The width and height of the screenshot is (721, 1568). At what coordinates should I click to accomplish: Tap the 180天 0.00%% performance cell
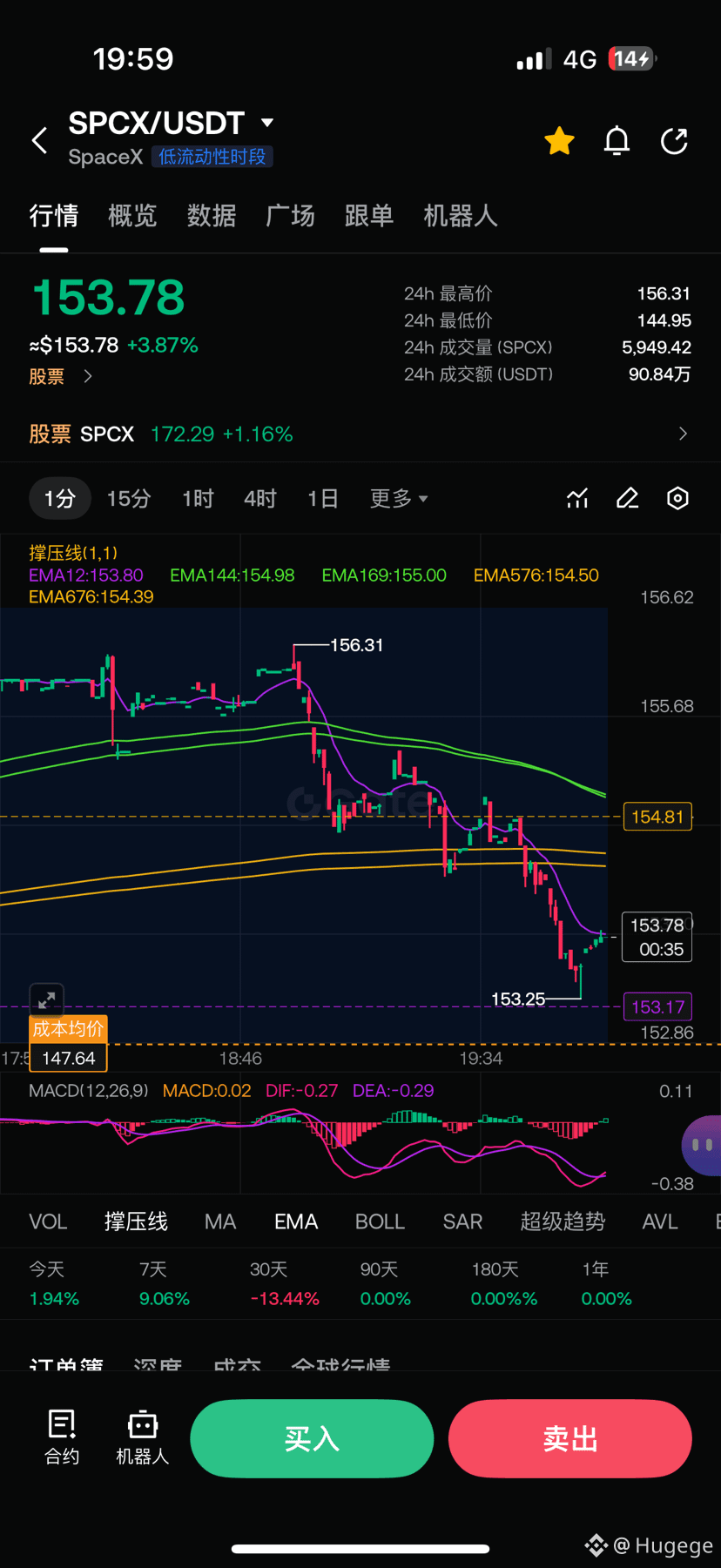504,1284
